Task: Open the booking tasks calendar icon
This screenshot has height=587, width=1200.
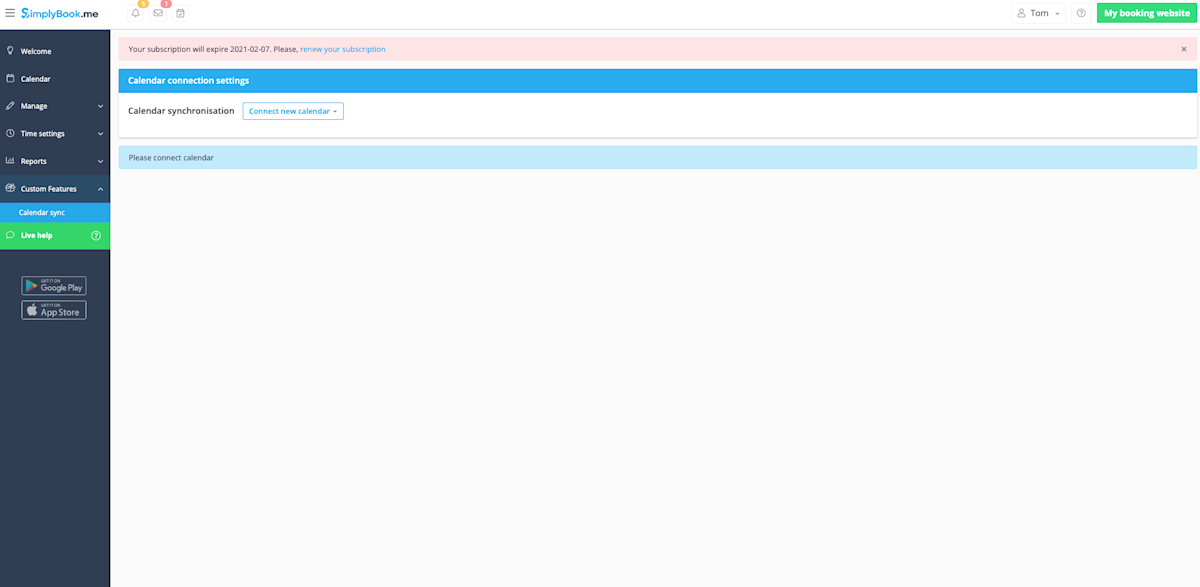Action: [181, 13]
